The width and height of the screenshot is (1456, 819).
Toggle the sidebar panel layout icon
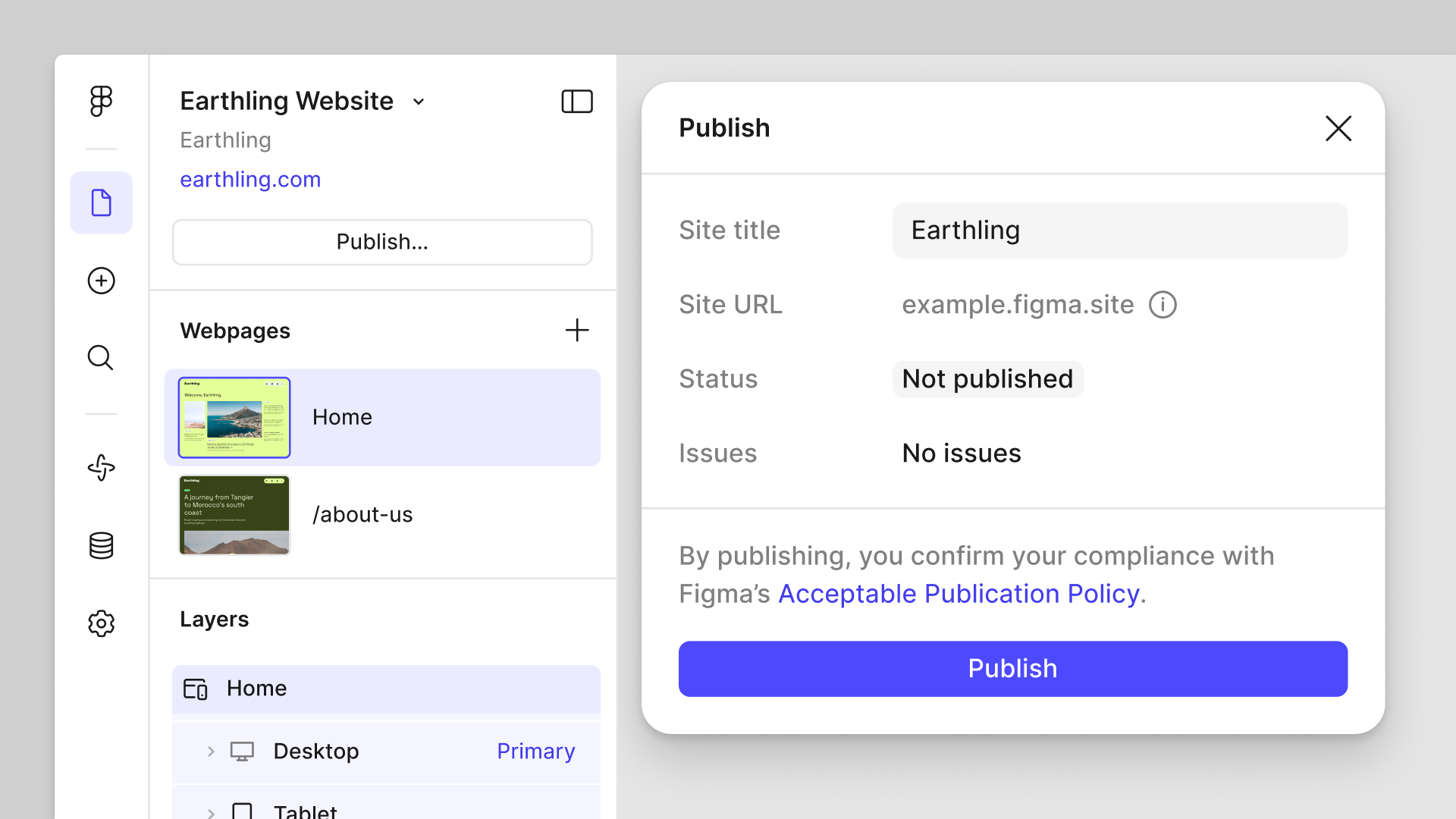tap(576, 101)
